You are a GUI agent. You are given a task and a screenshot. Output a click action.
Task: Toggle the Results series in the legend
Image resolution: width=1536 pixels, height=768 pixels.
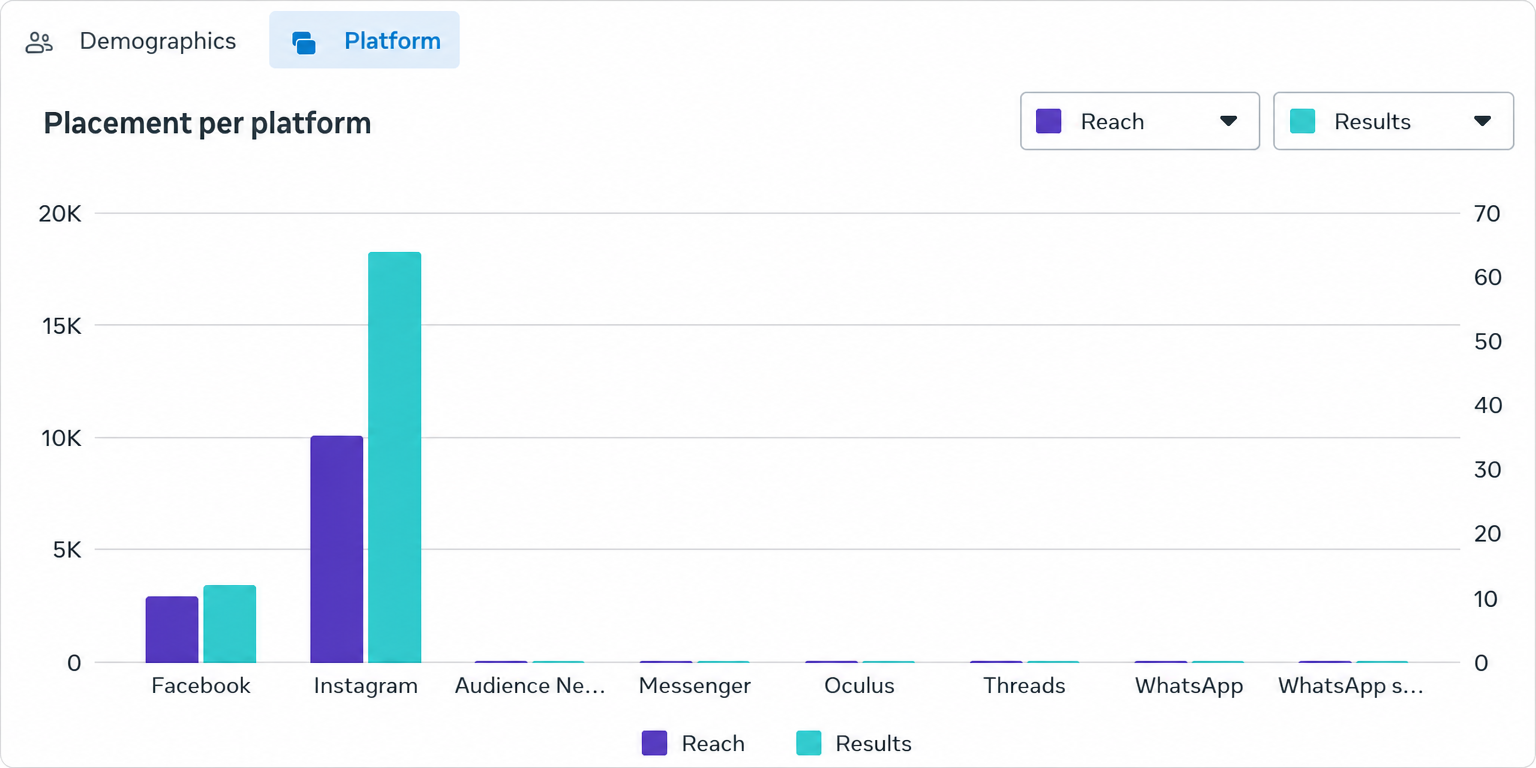pos(854,743)
